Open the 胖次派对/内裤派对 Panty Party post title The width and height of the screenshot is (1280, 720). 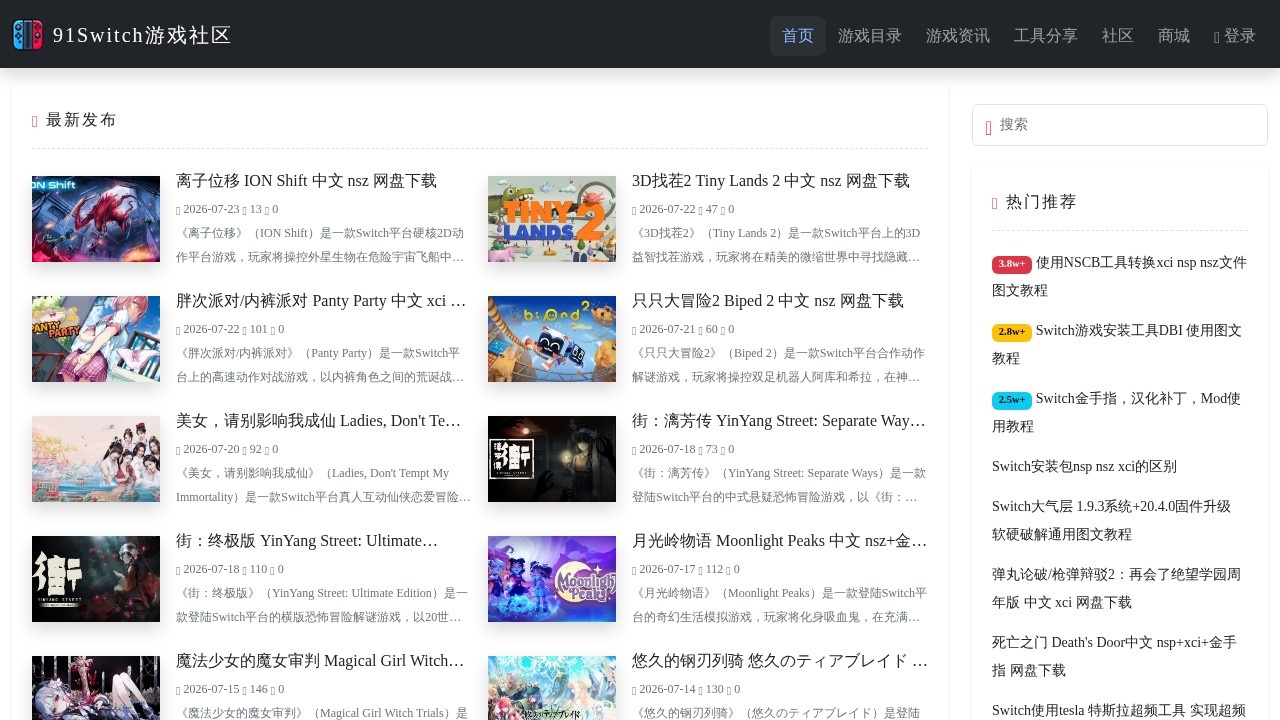322,301
